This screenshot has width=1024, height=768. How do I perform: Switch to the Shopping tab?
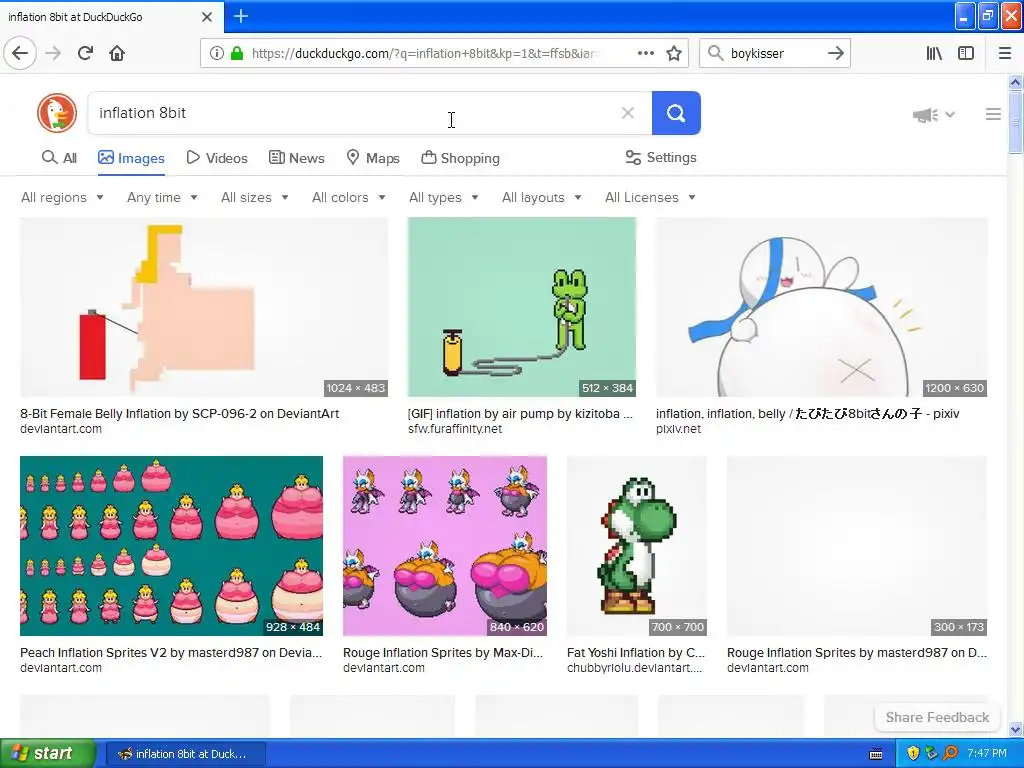pos(460,158)
